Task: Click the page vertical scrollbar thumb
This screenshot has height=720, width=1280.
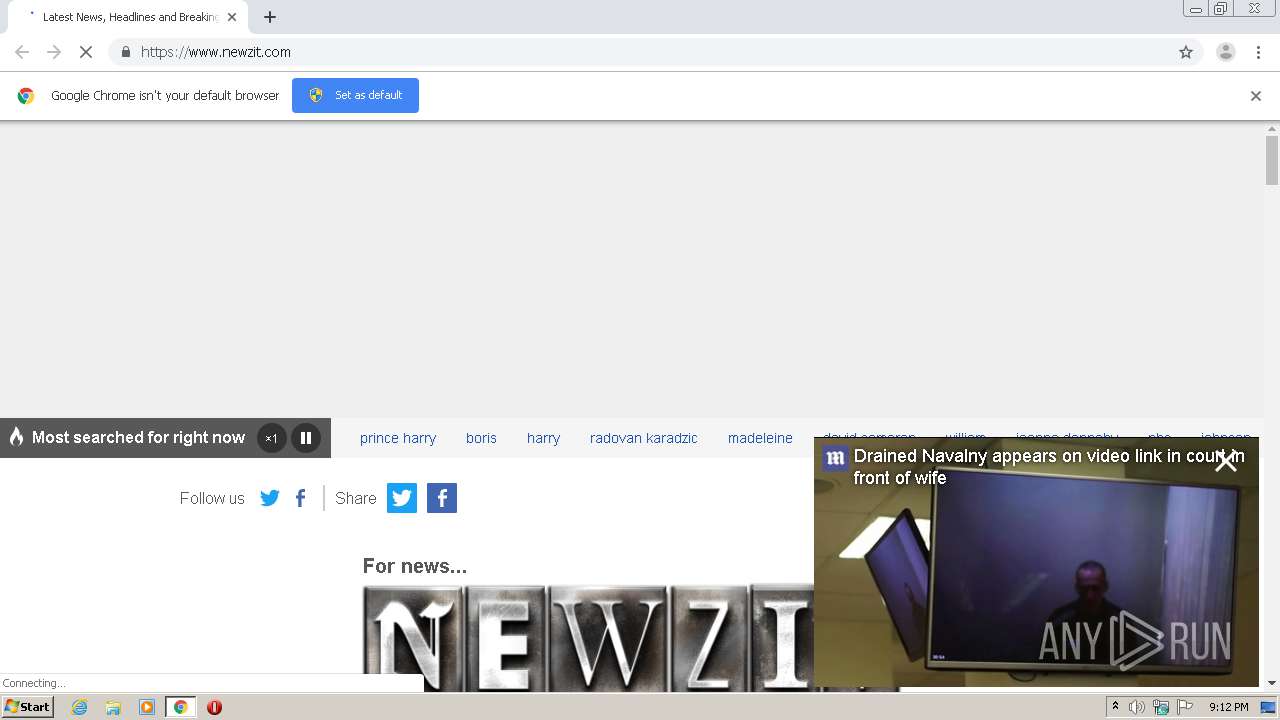Action: (1272, 160)
